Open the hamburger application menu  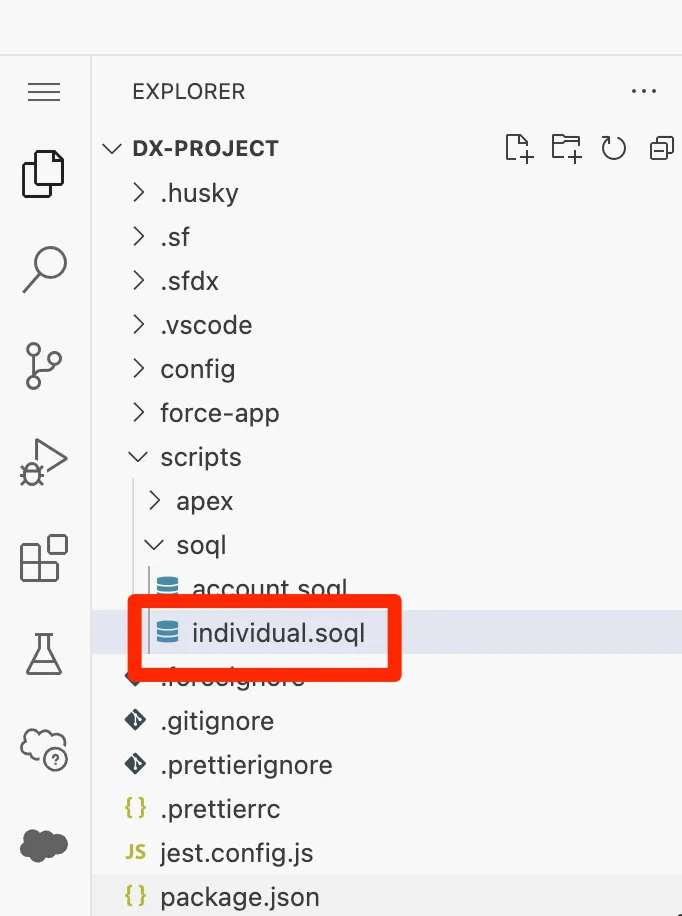click(44, 92)
